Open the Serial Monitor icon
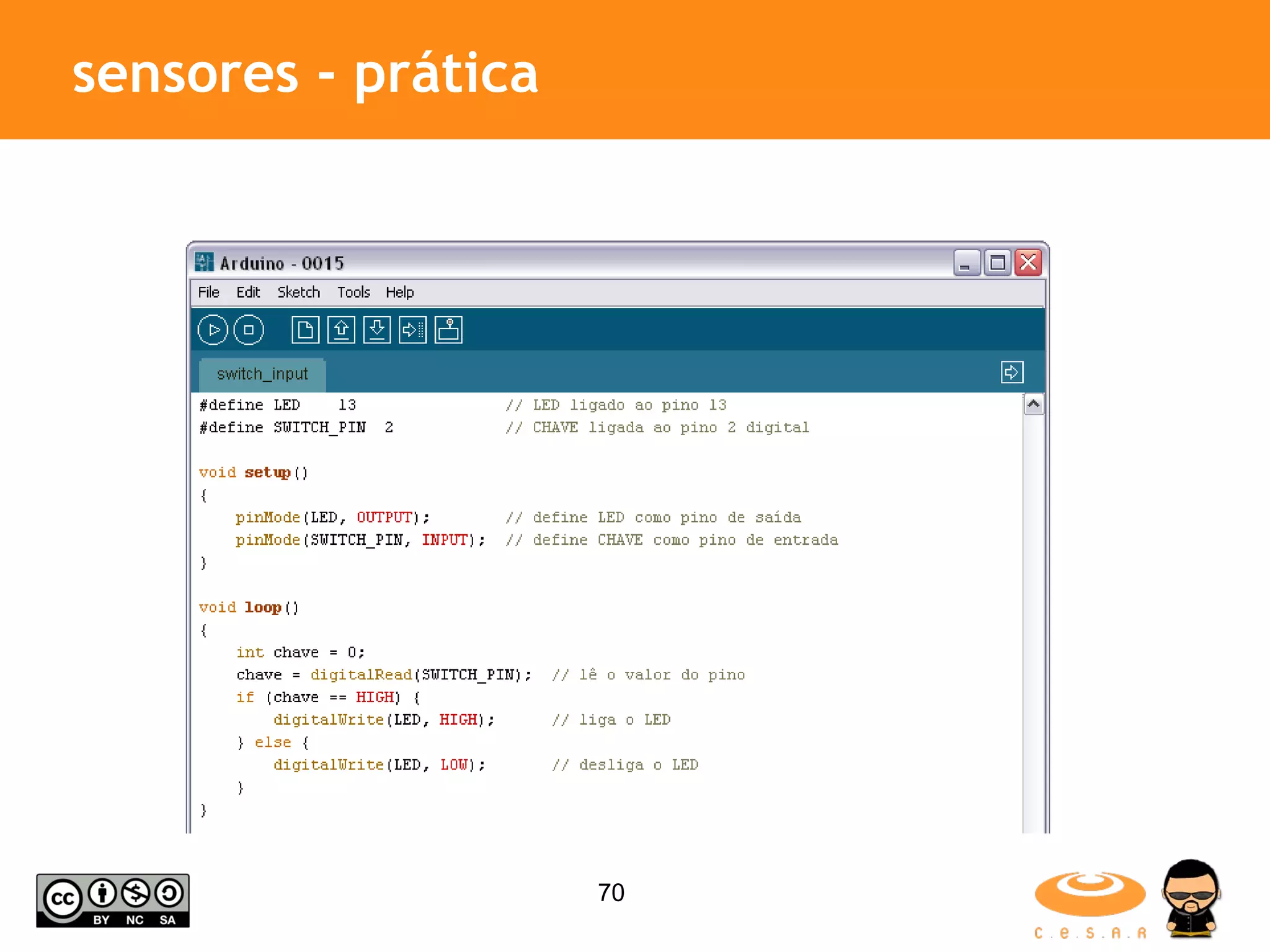1270x952 pixels. click(x=448, y=330)
